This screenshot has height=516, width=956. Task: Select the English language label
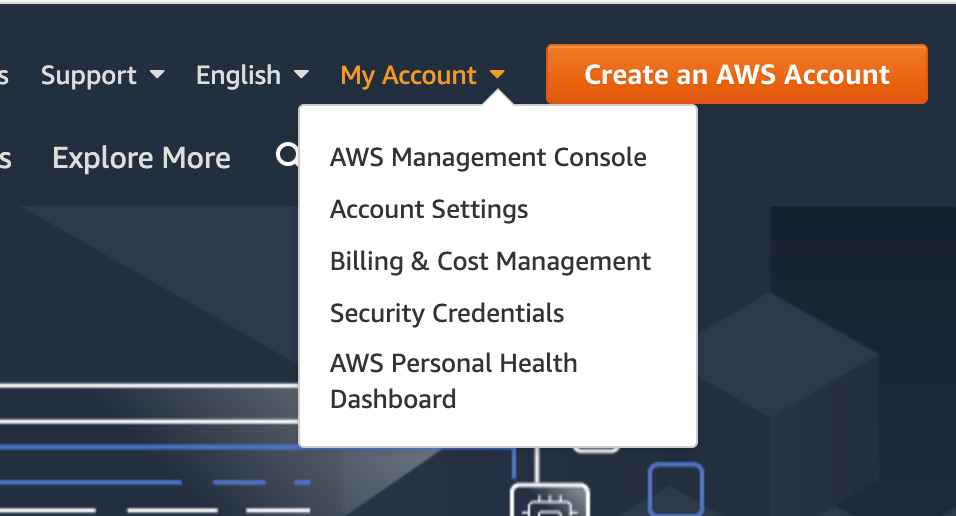point(238,75)
